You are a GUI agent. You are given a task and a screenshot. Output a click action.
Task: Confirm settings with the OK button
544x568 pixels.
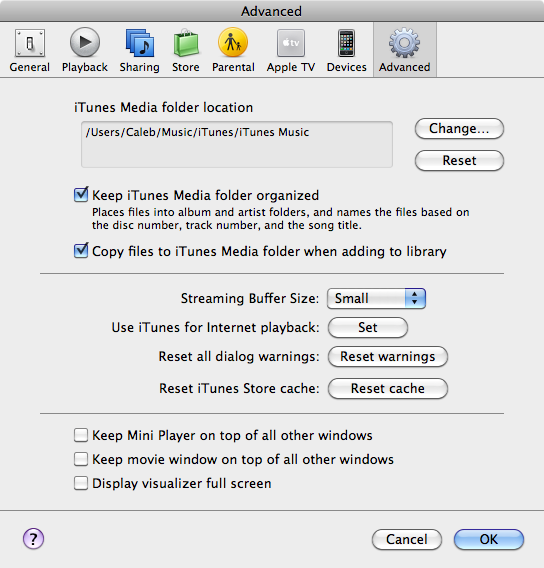[489, 539]
